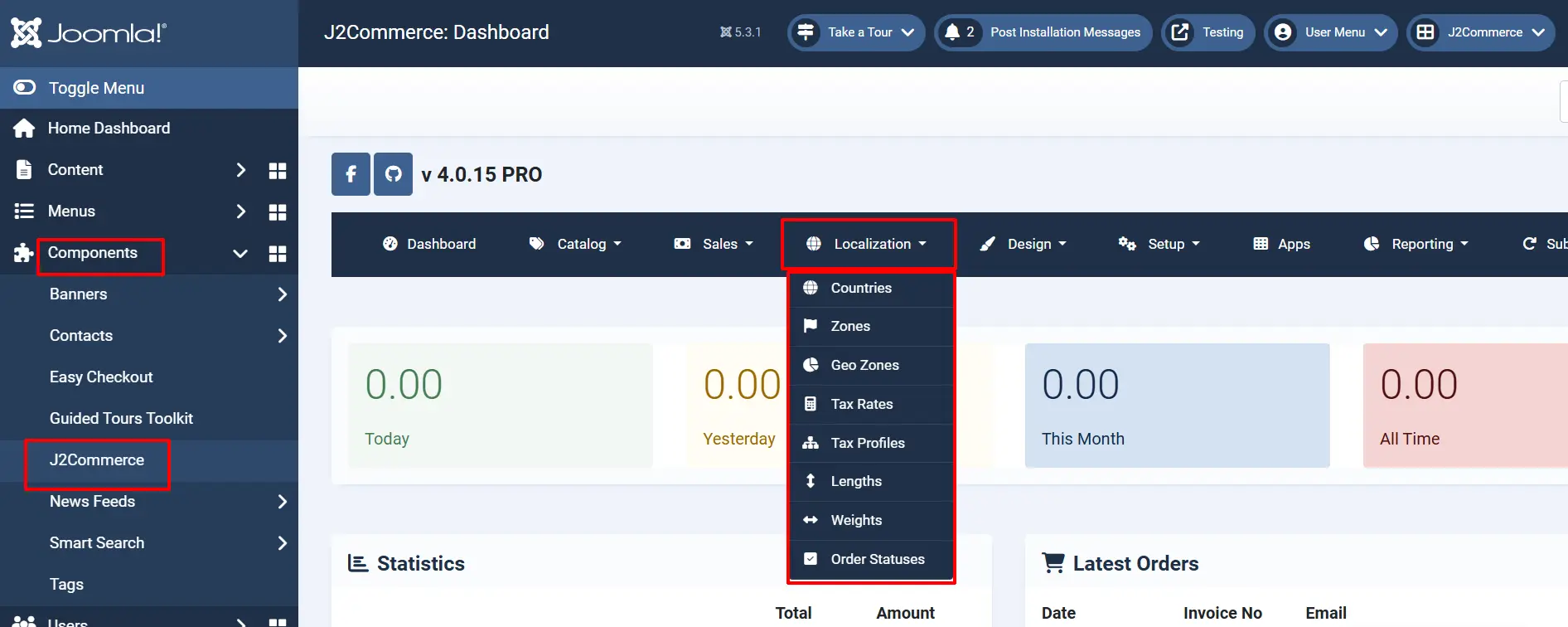Open Easy Checkout component
Image resolution: width=1568 pixels, height=627 pixels.
pyautogui.click(x=101, y=377)
